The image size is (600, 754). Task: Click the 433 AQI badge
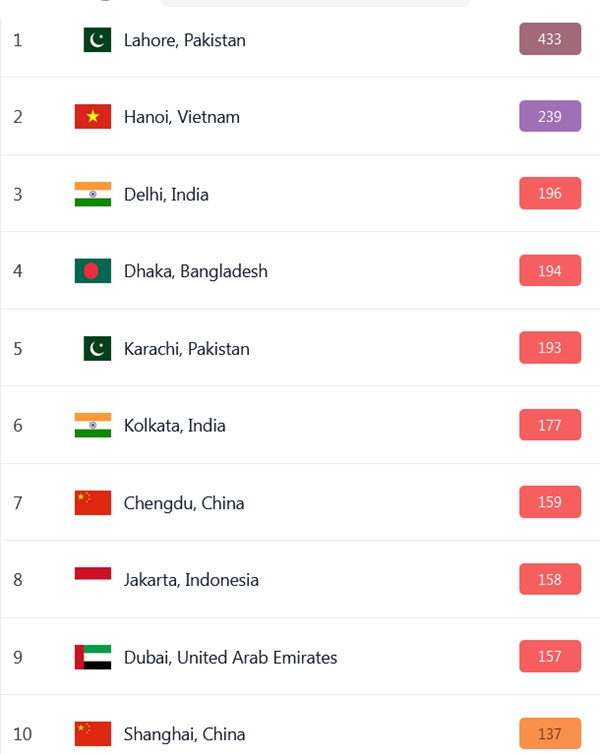(x=550, y=39)
